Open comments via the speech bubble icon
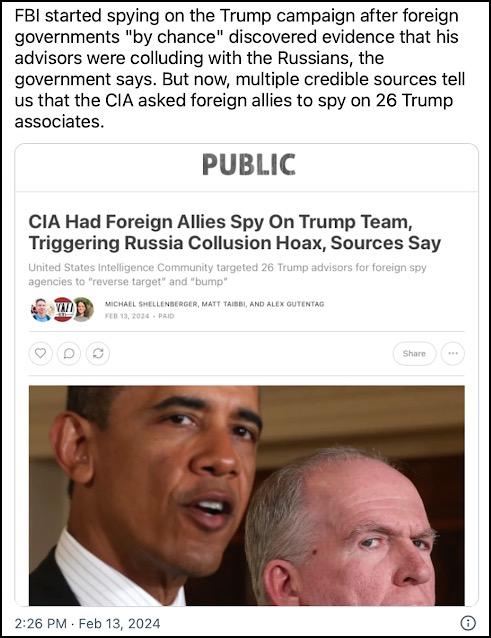491x638 pixels. [x=69, y=353]
